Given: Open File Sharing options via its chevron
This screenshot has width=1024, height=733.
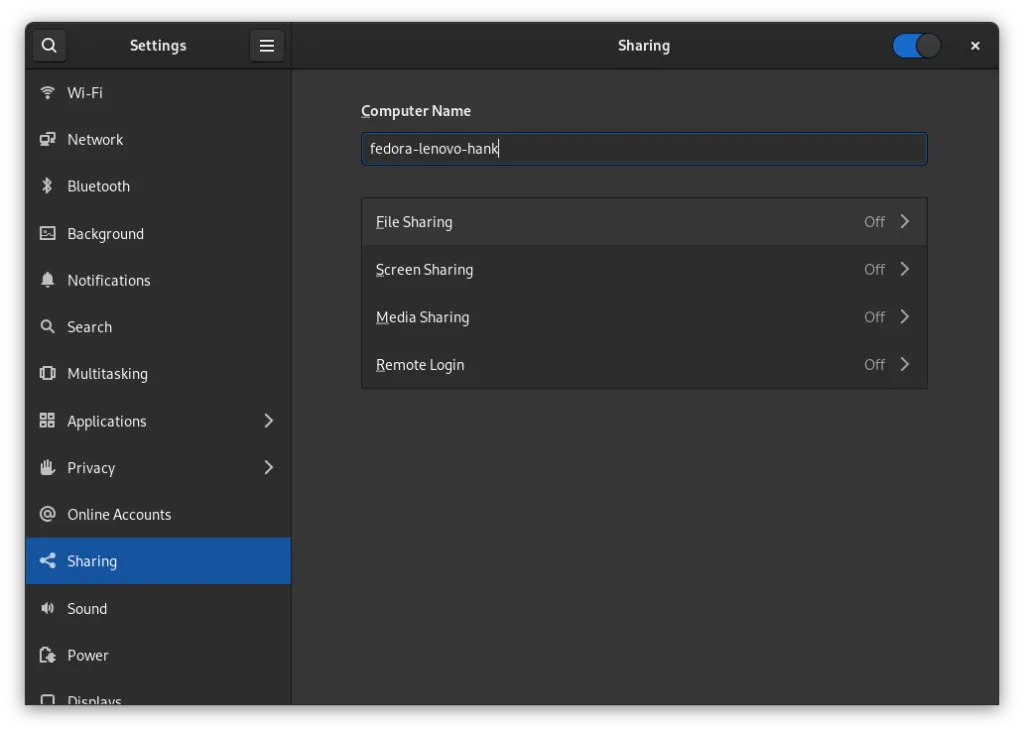Looking at the screenshot, I should [904, 222].
